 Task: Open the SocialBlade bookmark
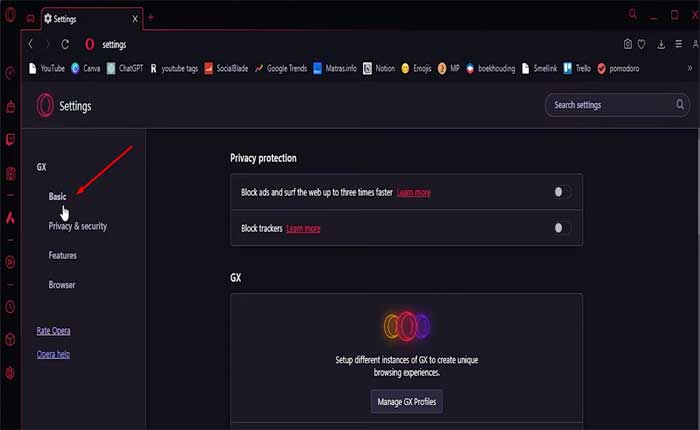point(226,68)
